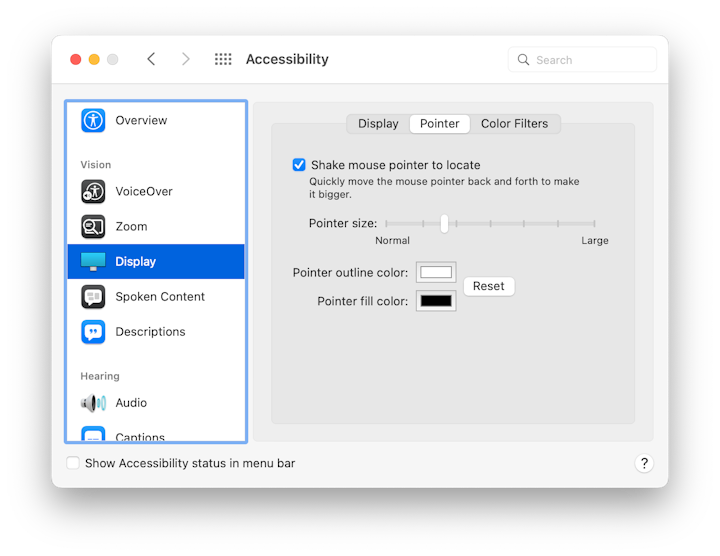Select the Spoken Content speech icon
Viewport: 720px width, 556px height.
click(x=94, y=297)
